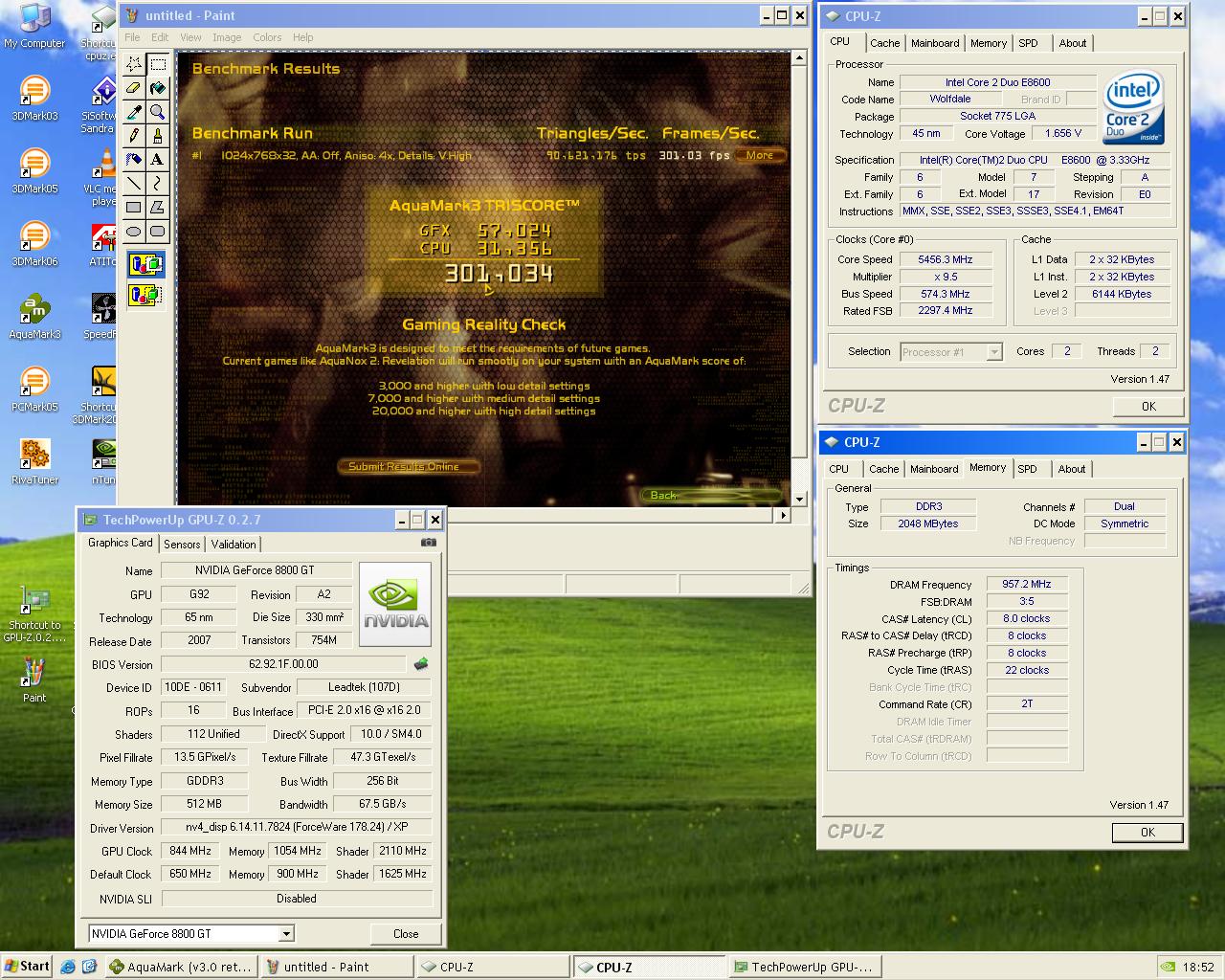The height and width of the screenshot is (980, 1225).
Task: Open CPU tab in lower CPU-Z window
Action: (839, 469)
